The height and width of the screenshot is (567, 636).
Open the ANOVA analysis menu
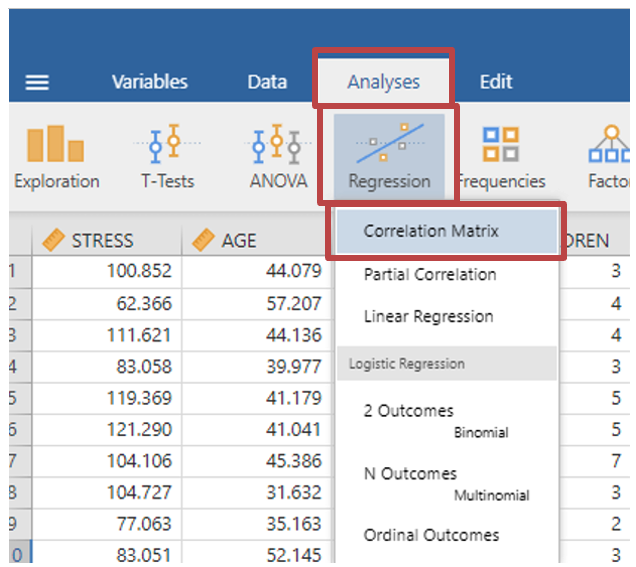278,158
